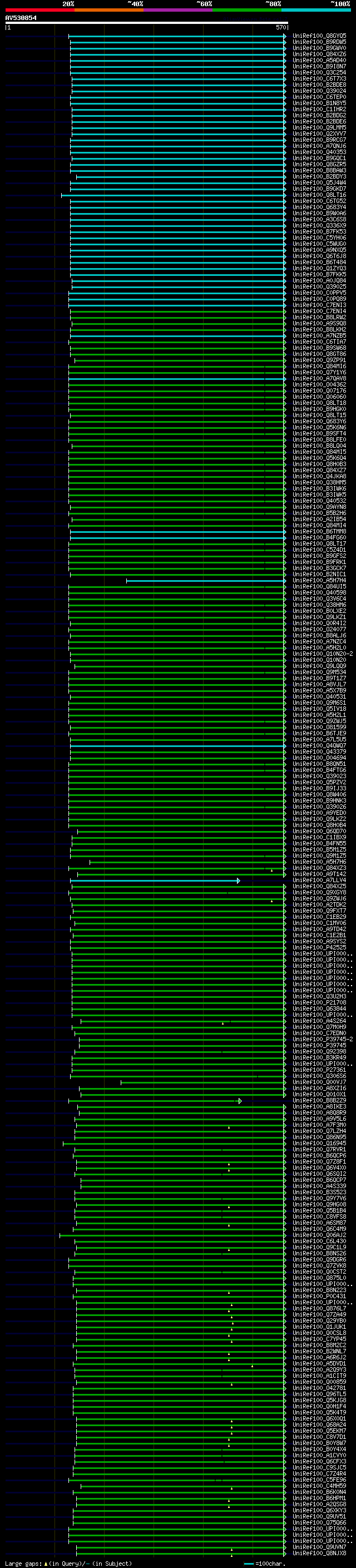Click the green ~80% identity legend segment
Screen dimensions: 356x1568
click(x=247, y=10)
